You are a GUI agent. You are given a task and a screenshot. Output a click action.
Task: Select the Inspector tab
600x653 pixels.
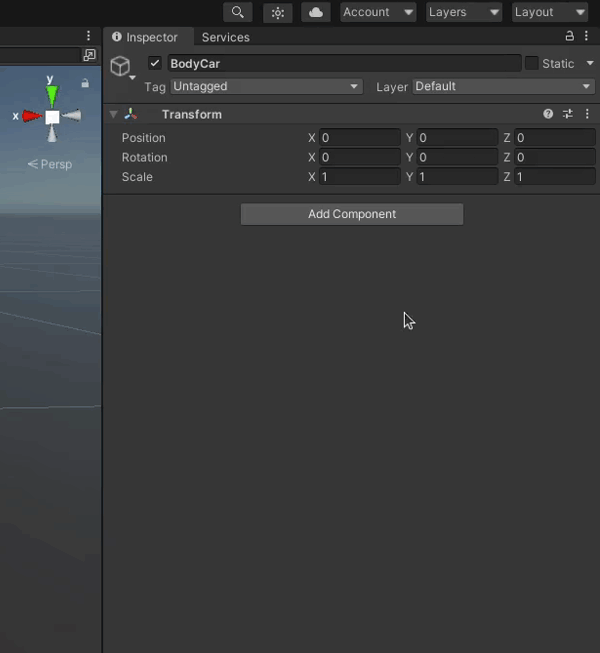pos(145,37)
